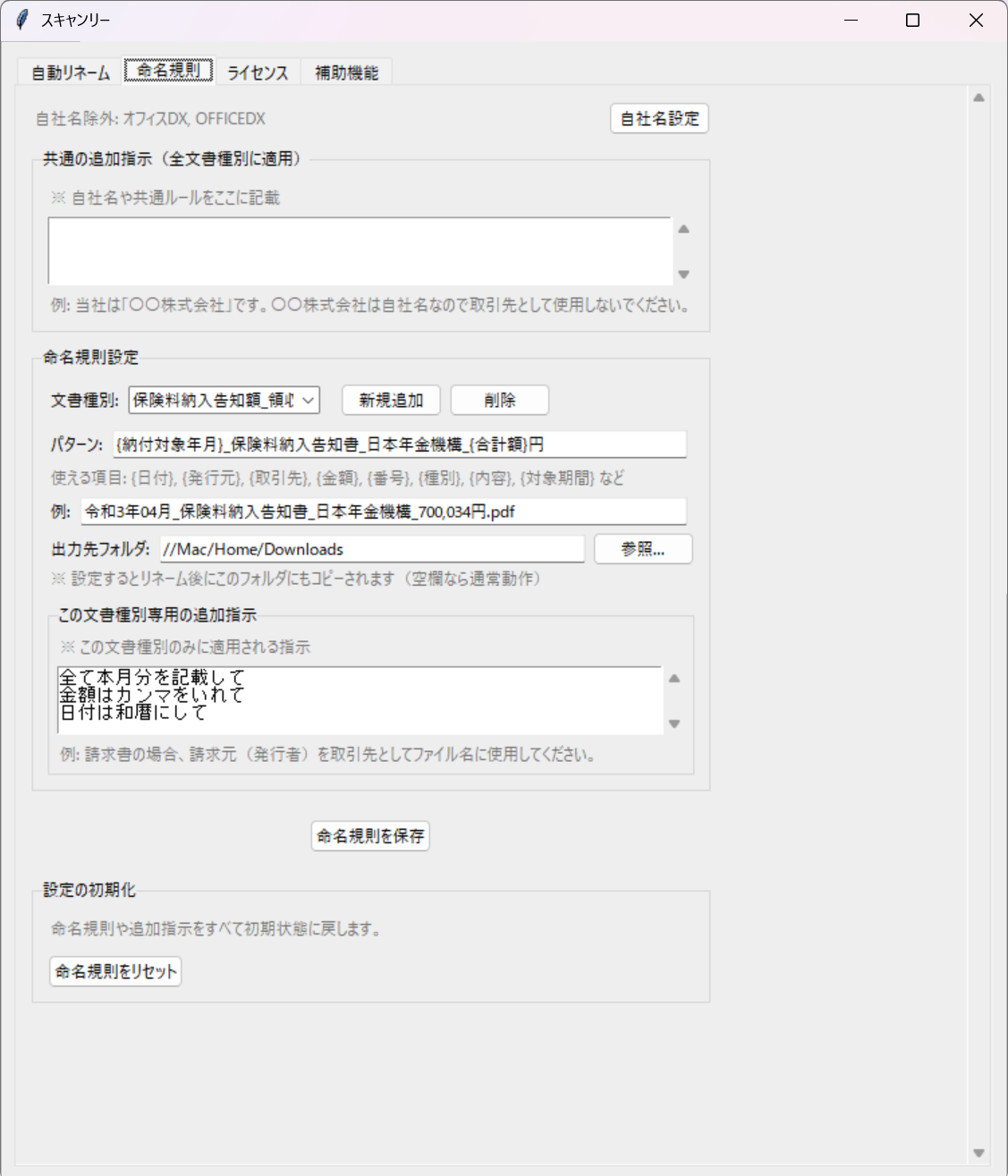Focus the 共通の追加指示 text area
1008x1176 pixels.
(x=360, y=250)
